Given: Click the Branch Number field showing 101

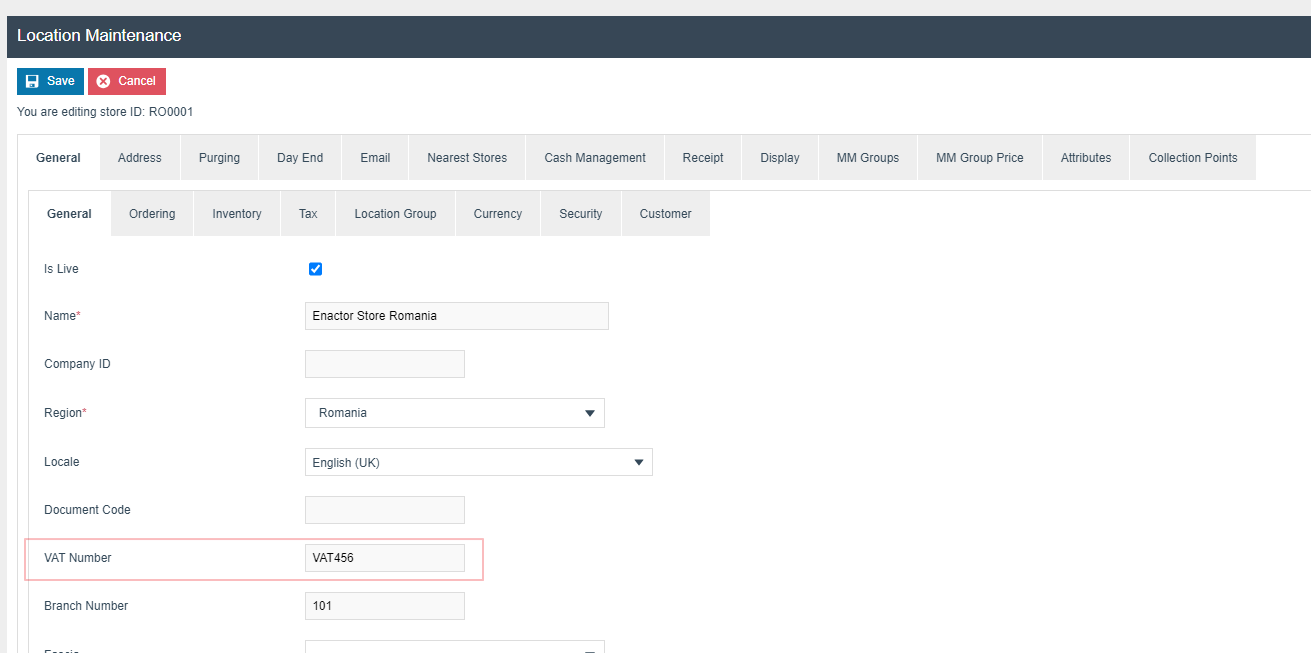Looking at the screenshot, I should 384,606.
